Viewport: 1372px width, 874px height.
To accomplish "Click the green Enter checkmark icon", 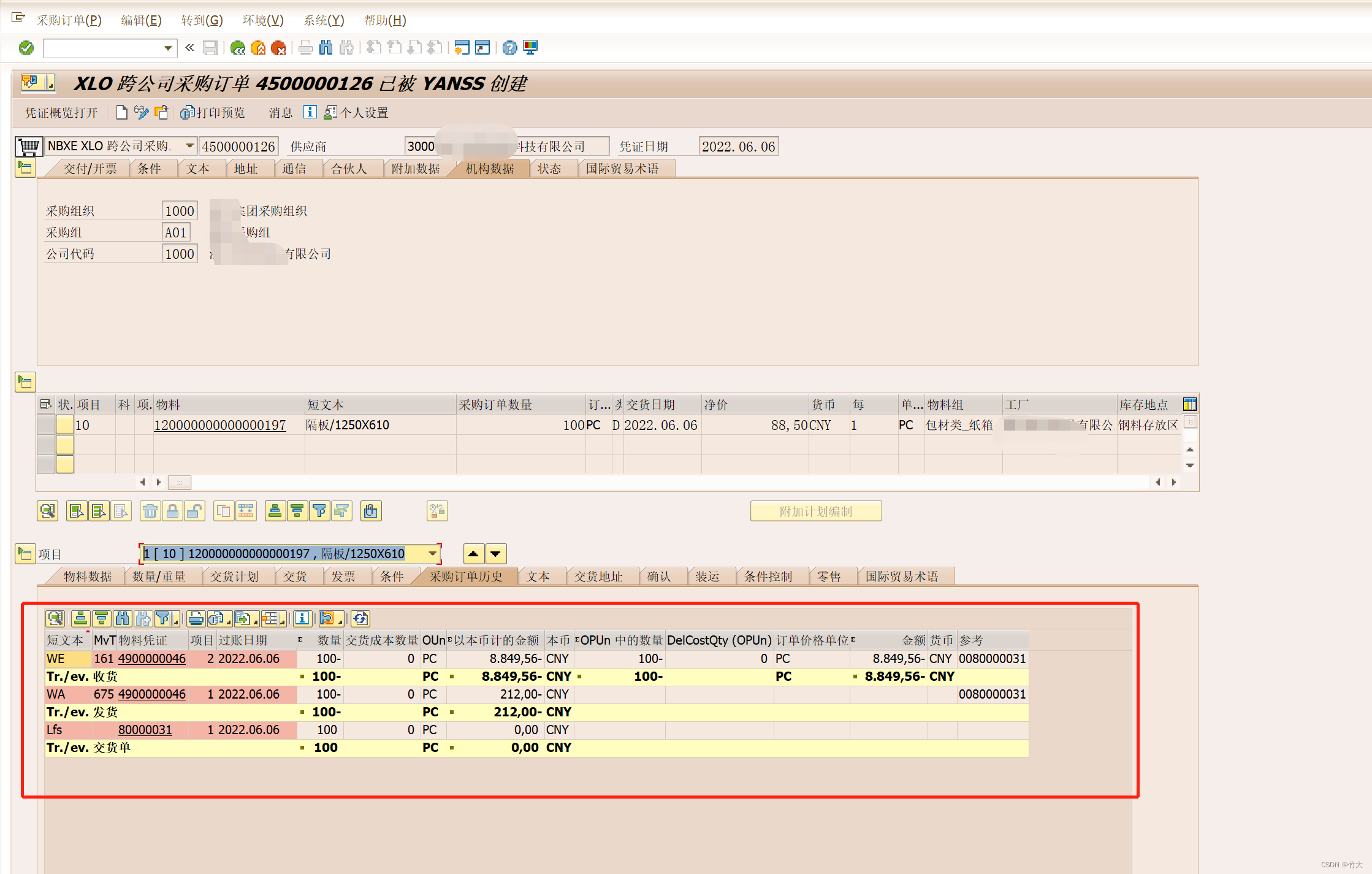I will click(26, 48).
